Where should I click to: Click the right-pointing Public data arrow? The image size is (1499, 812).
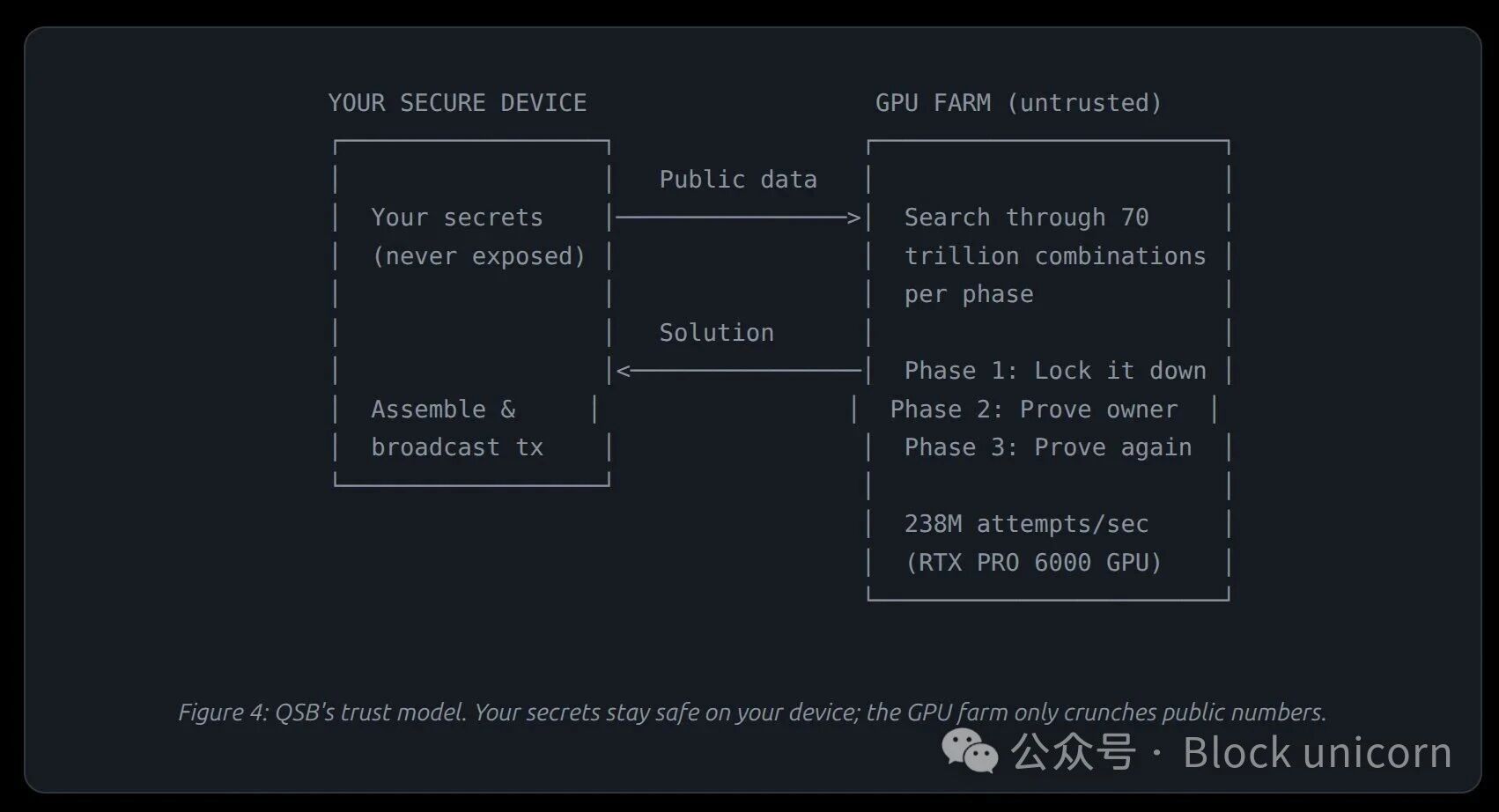coord(738,217)
